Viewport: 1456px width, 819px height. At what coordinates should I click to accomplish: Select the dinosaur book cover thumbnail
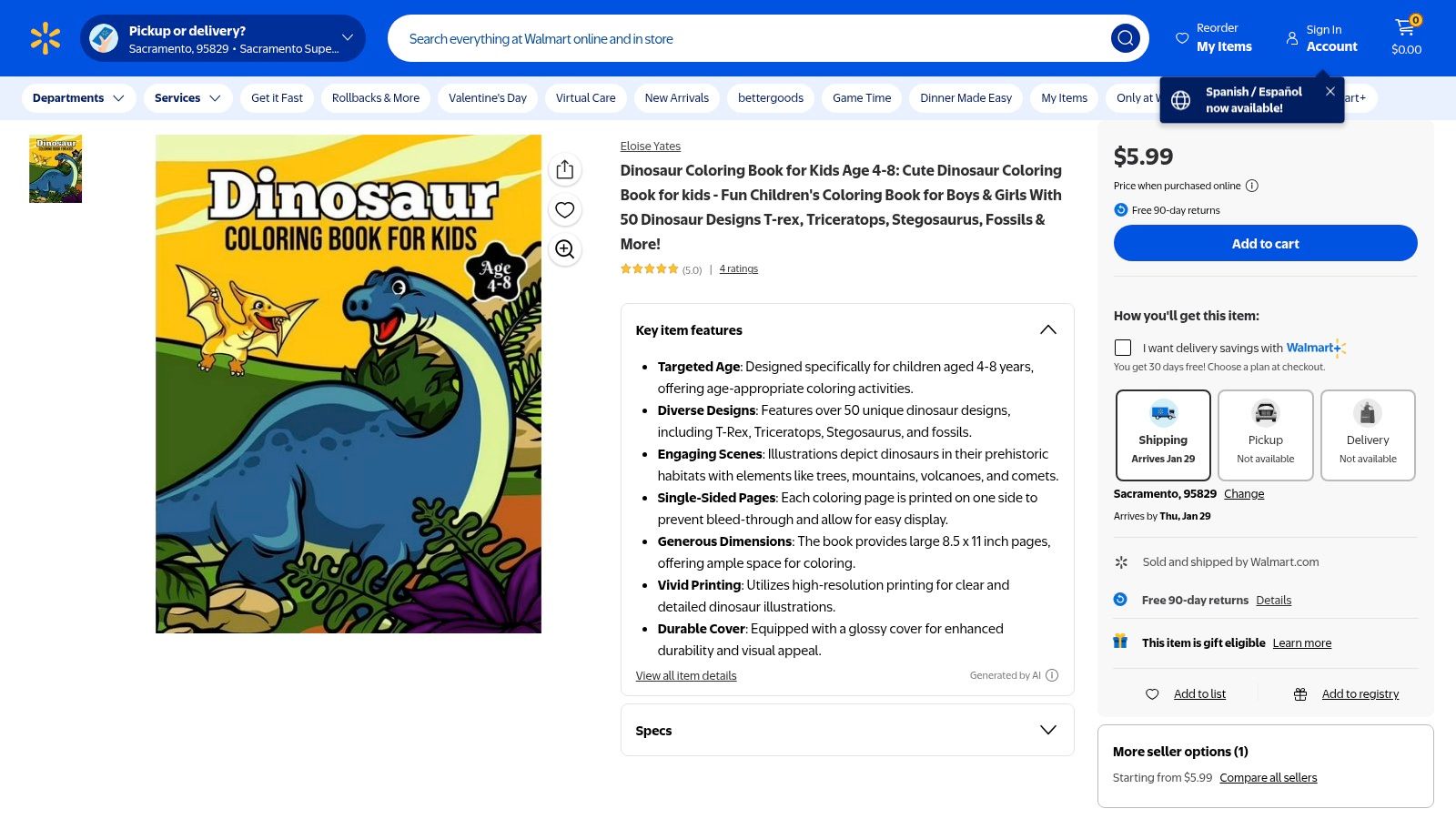point(56,169)
